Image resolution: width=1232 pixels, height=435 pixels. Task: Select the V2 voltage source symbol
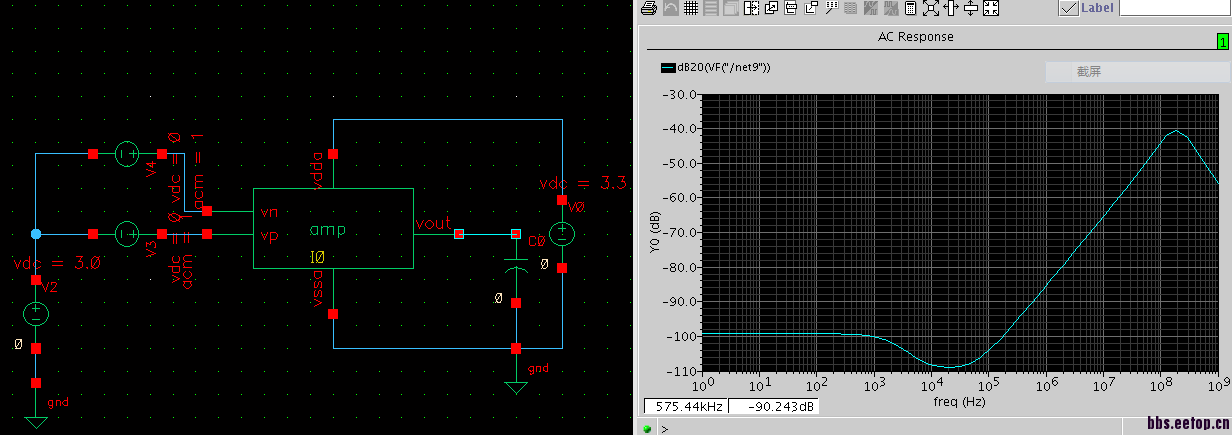(36, 314)
